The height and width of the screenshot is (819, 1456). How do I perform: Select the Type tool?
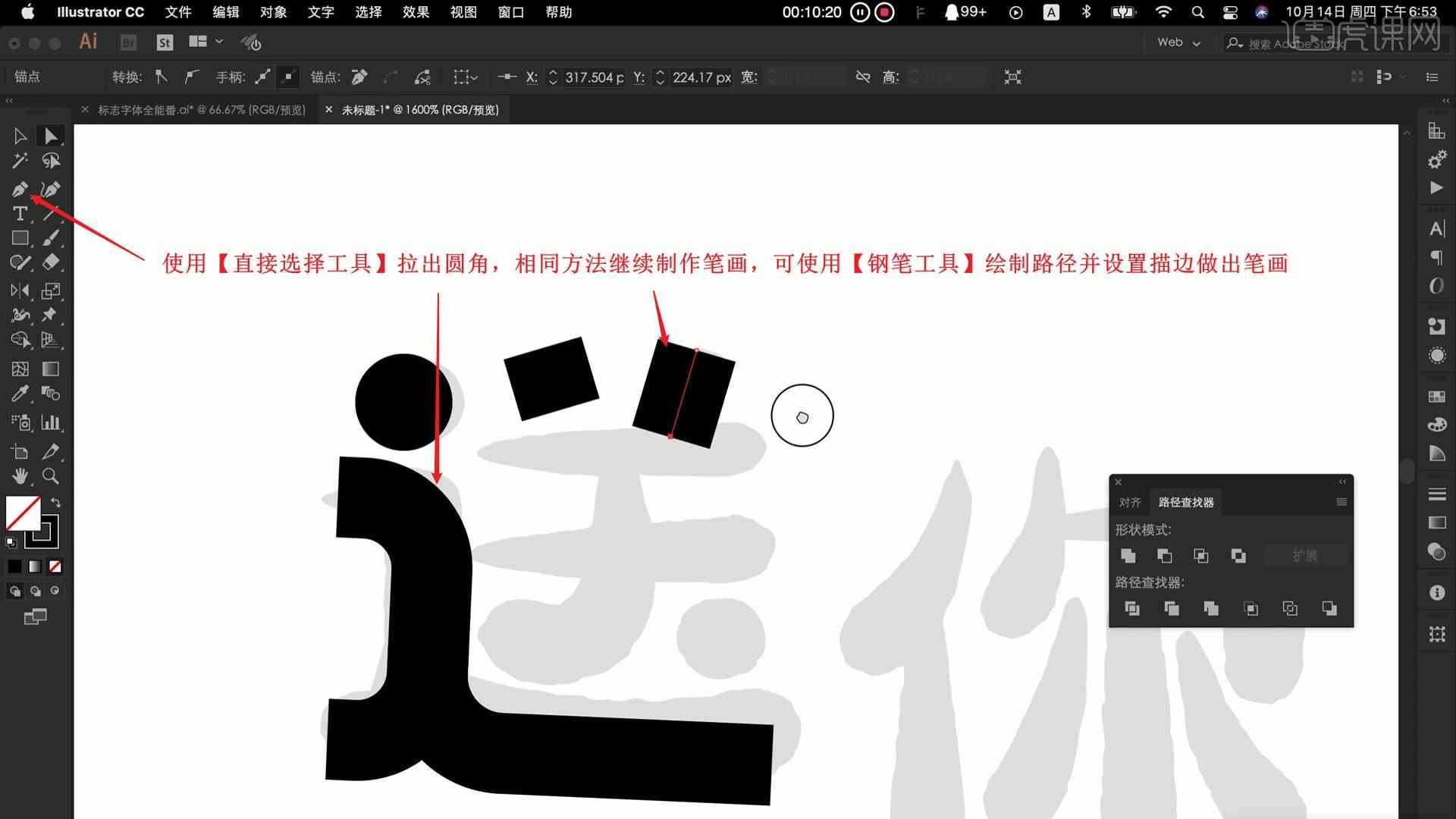[19, 213]
